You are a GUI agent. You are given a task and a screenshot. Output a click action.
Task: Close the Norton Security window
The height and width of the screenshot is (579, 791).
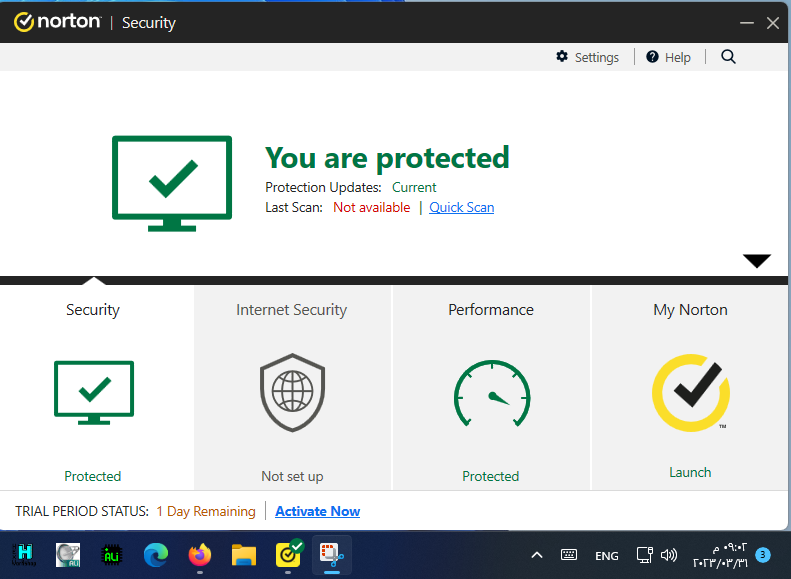coord(773,23)
